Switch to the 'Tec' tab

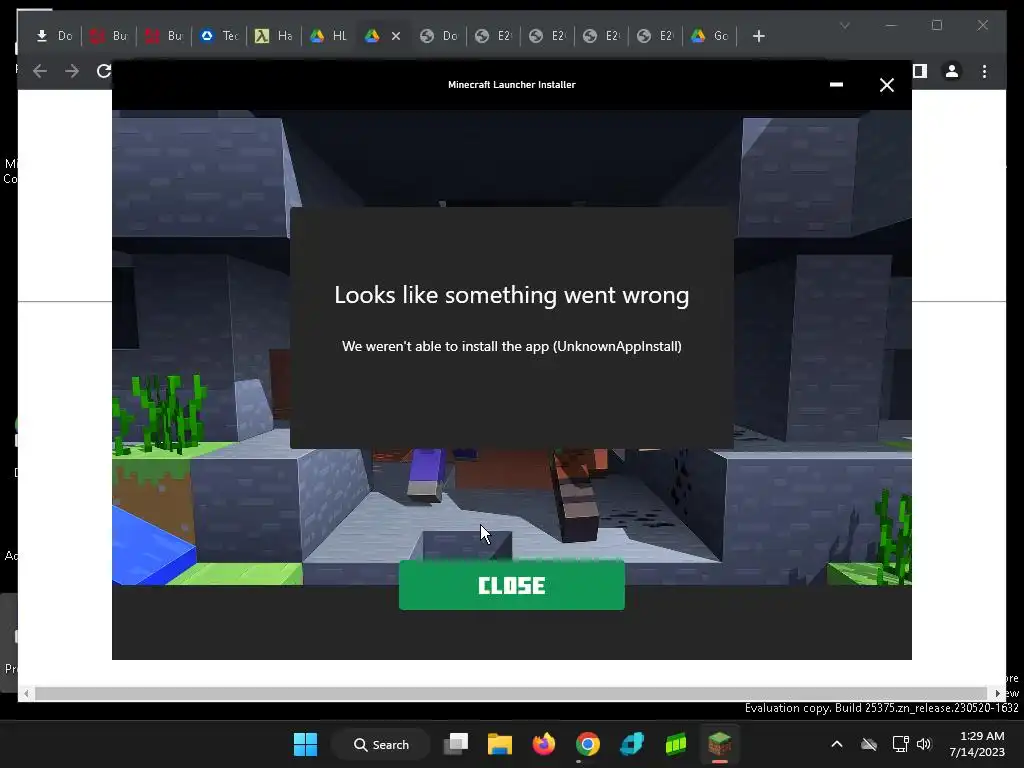coord(219,36)
